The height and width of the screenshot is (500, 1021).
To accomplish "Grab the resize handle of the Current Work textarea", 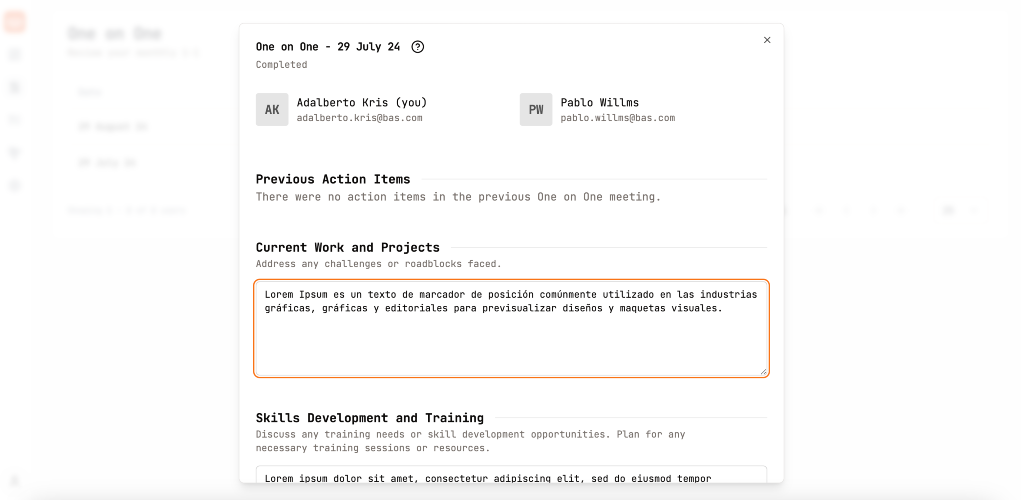I will coord(763,371).
